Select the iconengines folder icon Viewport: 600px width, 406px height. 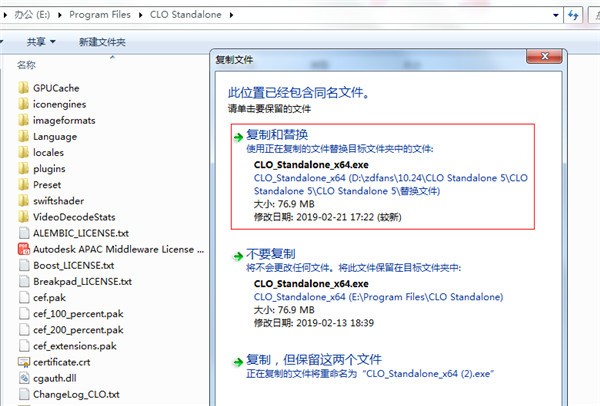pyautogui.click(x=23, y=104)
